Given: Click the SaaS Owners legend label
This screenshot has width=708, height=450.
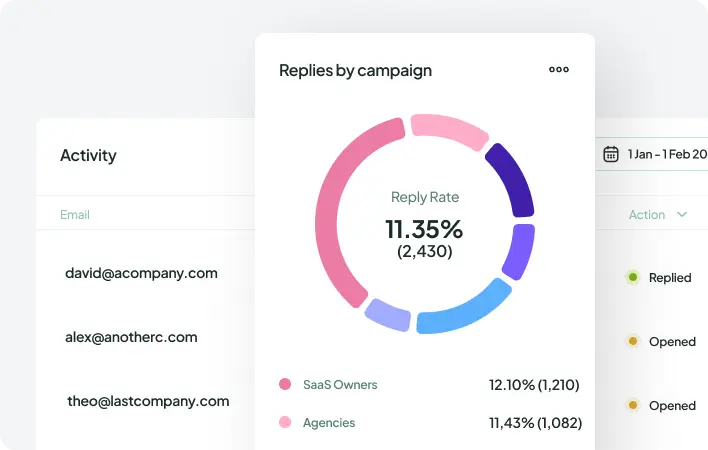Looking at the screenshot, I should (x=340, y=384).
